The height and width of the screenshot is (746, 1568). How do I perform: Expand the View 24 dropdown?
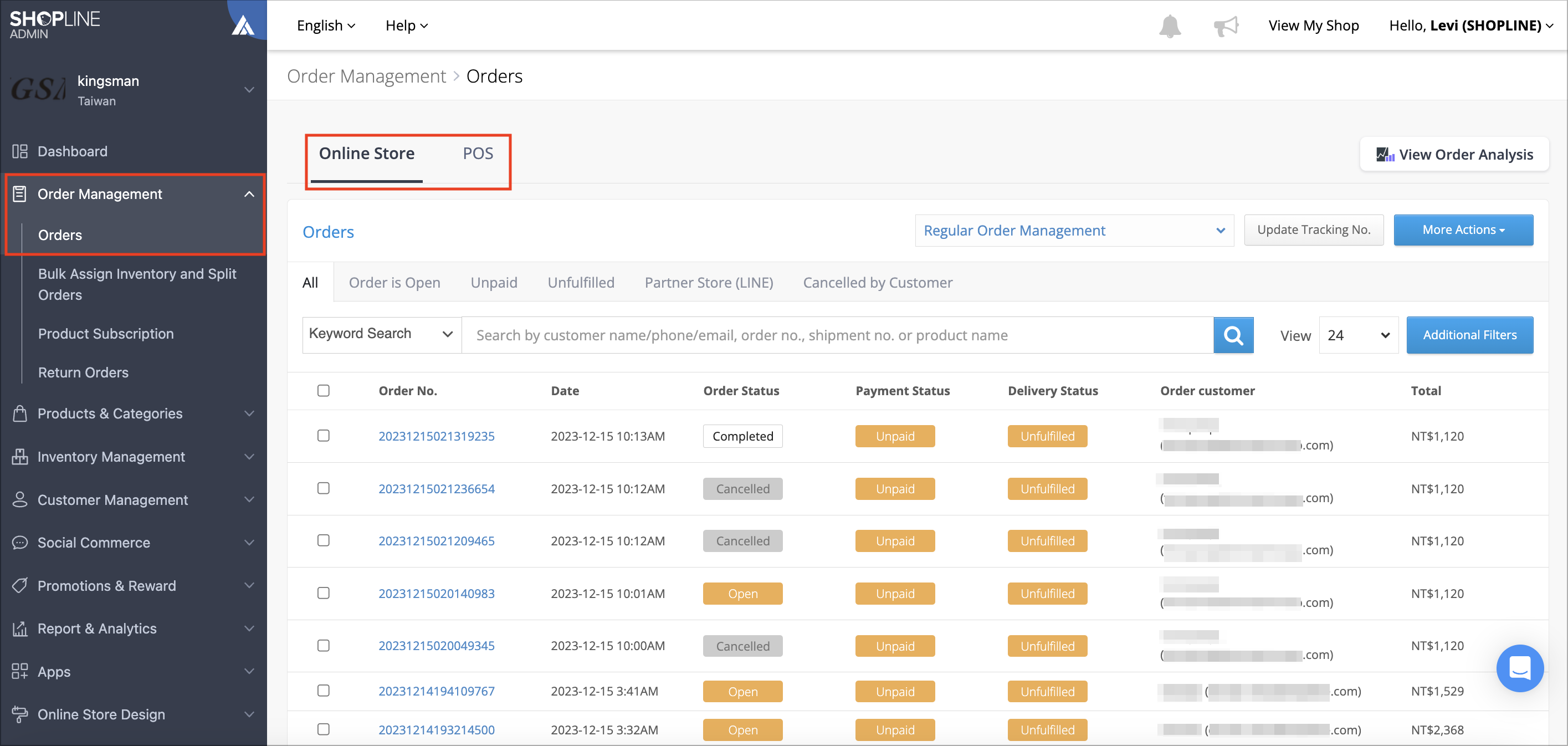1358,335
